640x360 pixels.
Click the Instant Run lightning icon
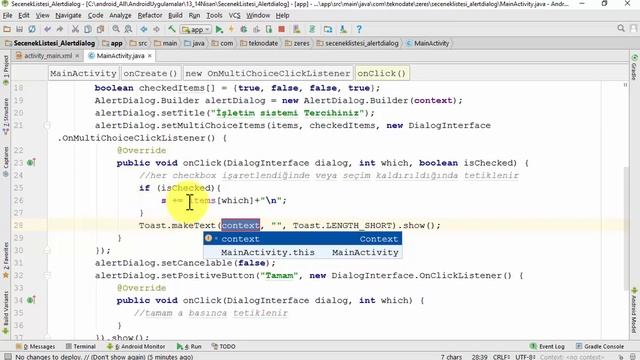click(x=231, y=29)
